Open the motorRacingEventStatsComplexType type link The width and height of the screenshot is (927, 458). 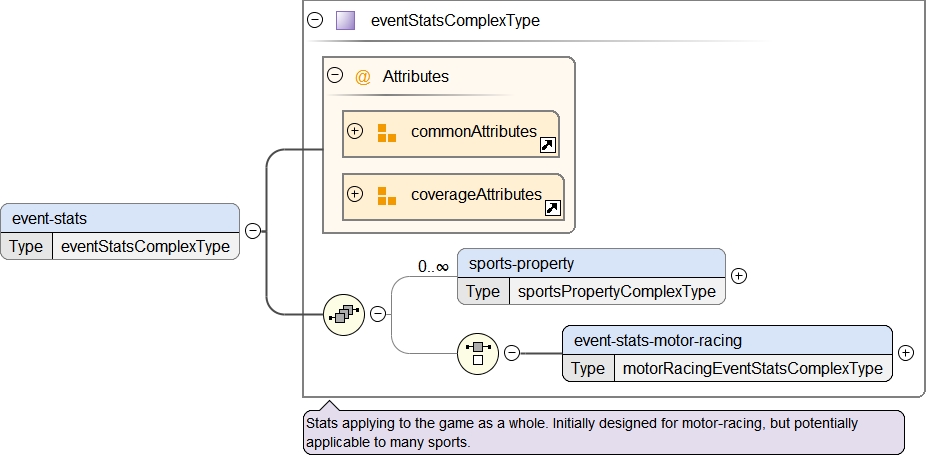(752, 368)
